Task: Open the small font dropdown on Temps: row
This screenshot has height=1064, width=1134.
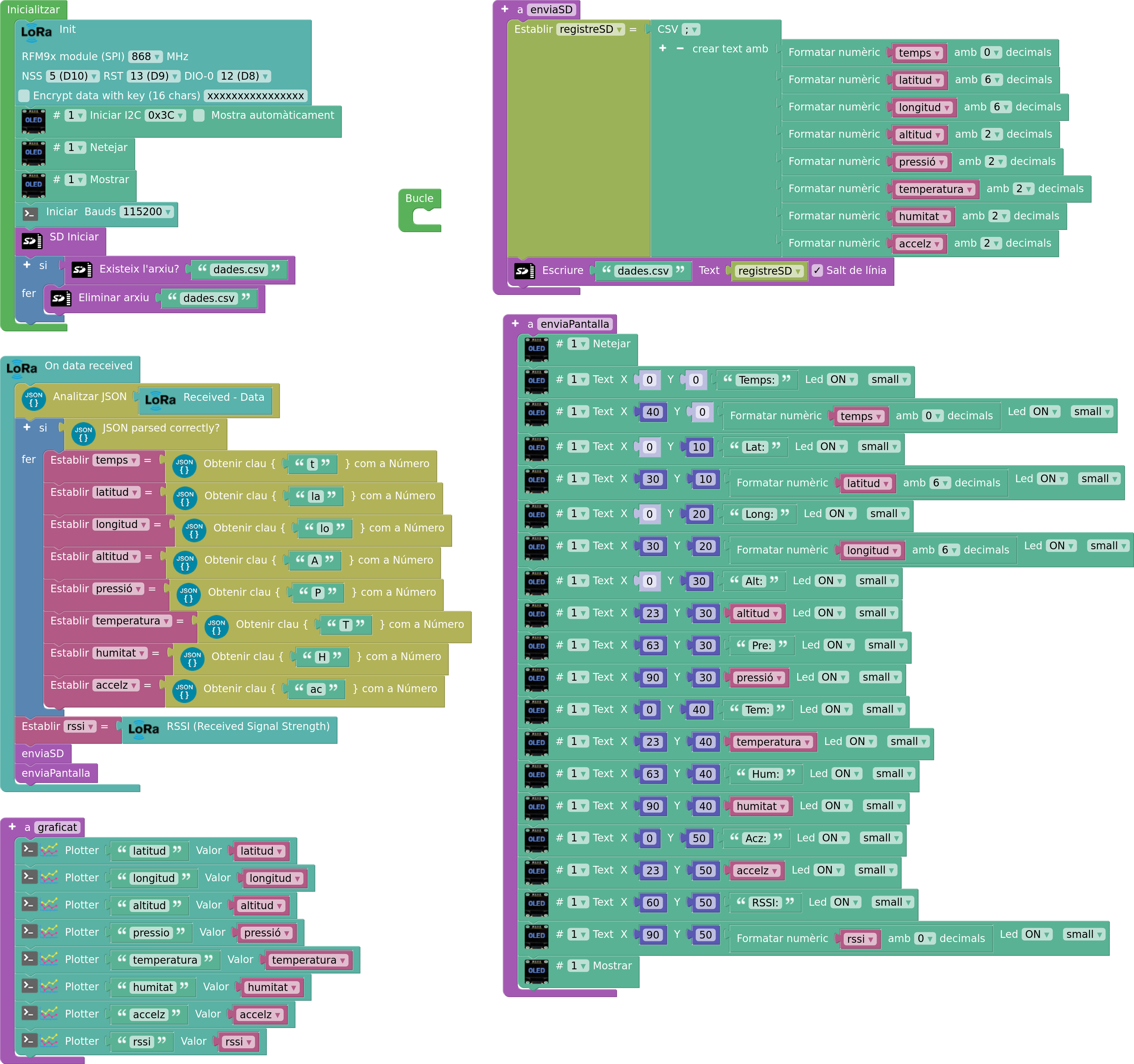Action: 889,379
